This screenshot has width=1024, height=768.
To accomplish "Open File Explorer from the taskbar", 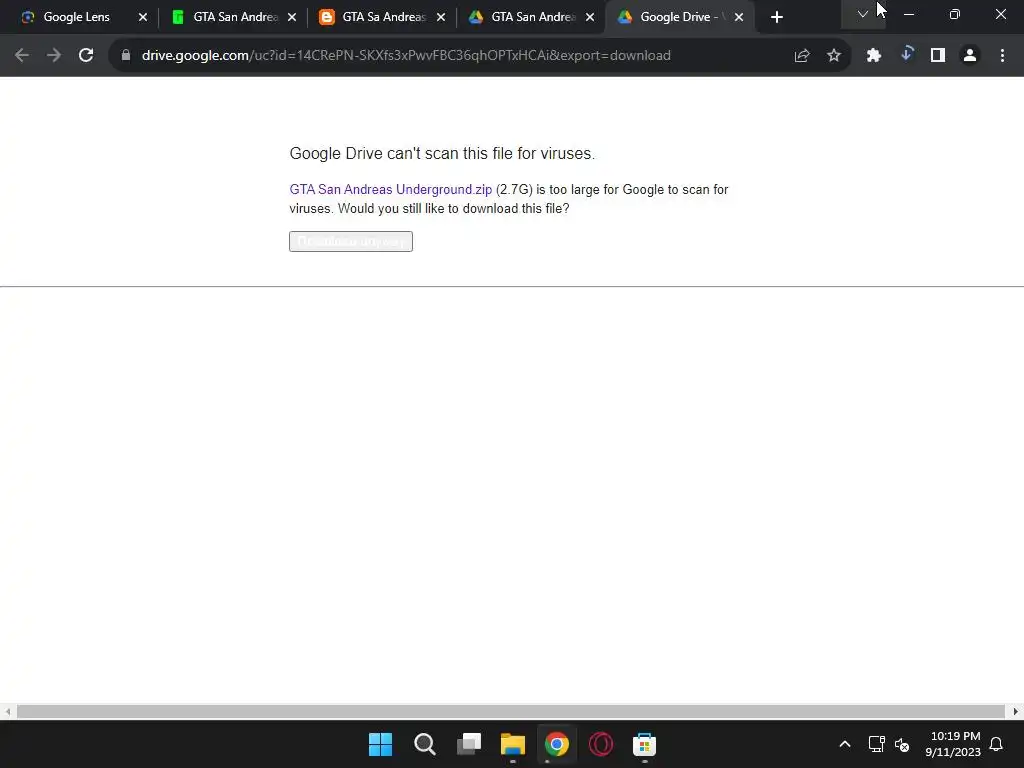I will pyautogui.click(x=513, y=744).
